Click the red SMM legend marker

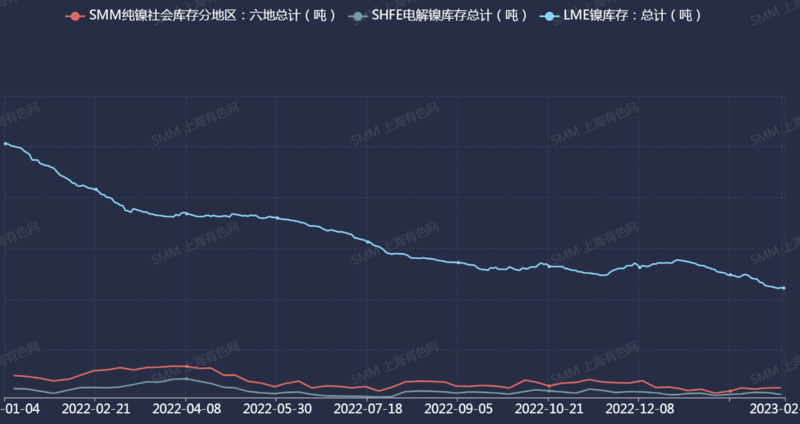click(x=76, y=16)
